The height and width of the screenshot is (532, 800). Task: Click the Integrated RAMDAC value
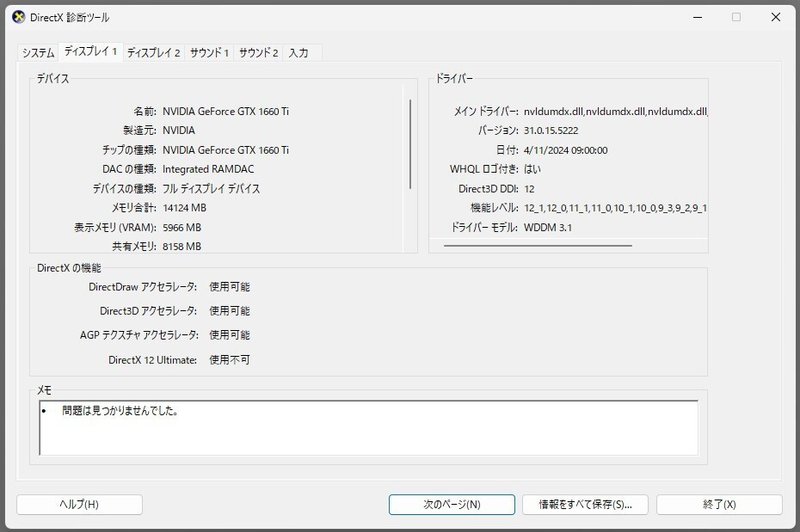(208, 169)
